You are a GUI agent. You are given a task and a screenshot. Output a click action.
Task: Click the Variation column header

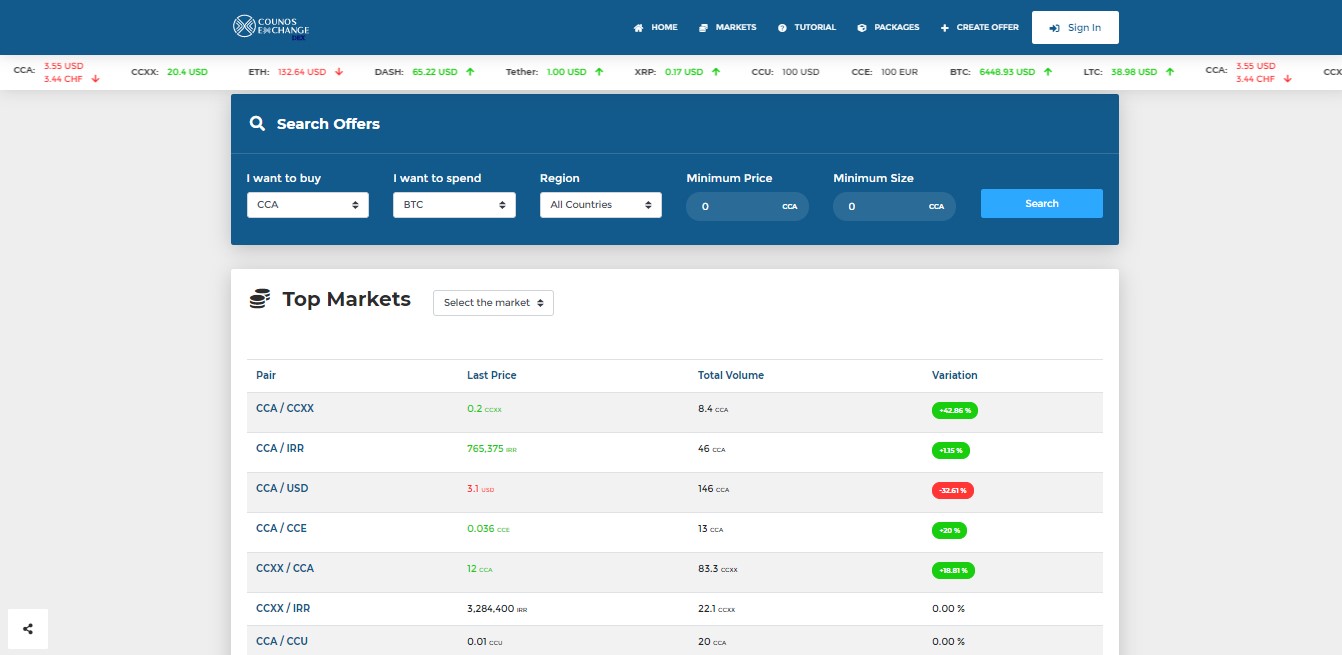(955, 375)
